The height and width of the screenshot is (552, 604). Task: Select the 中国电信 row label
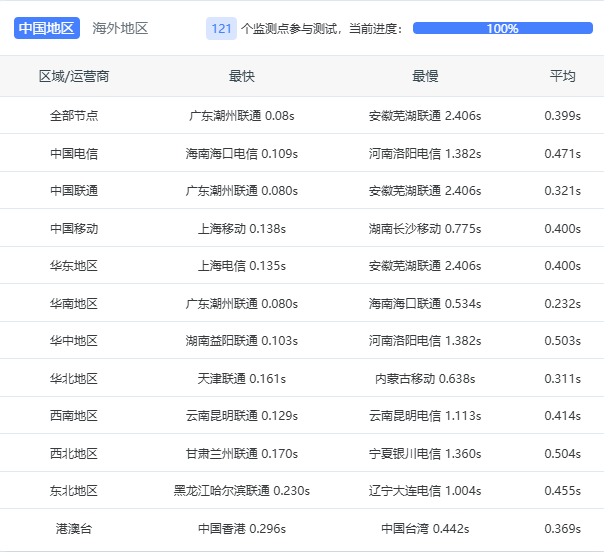(x=74, y=154)
